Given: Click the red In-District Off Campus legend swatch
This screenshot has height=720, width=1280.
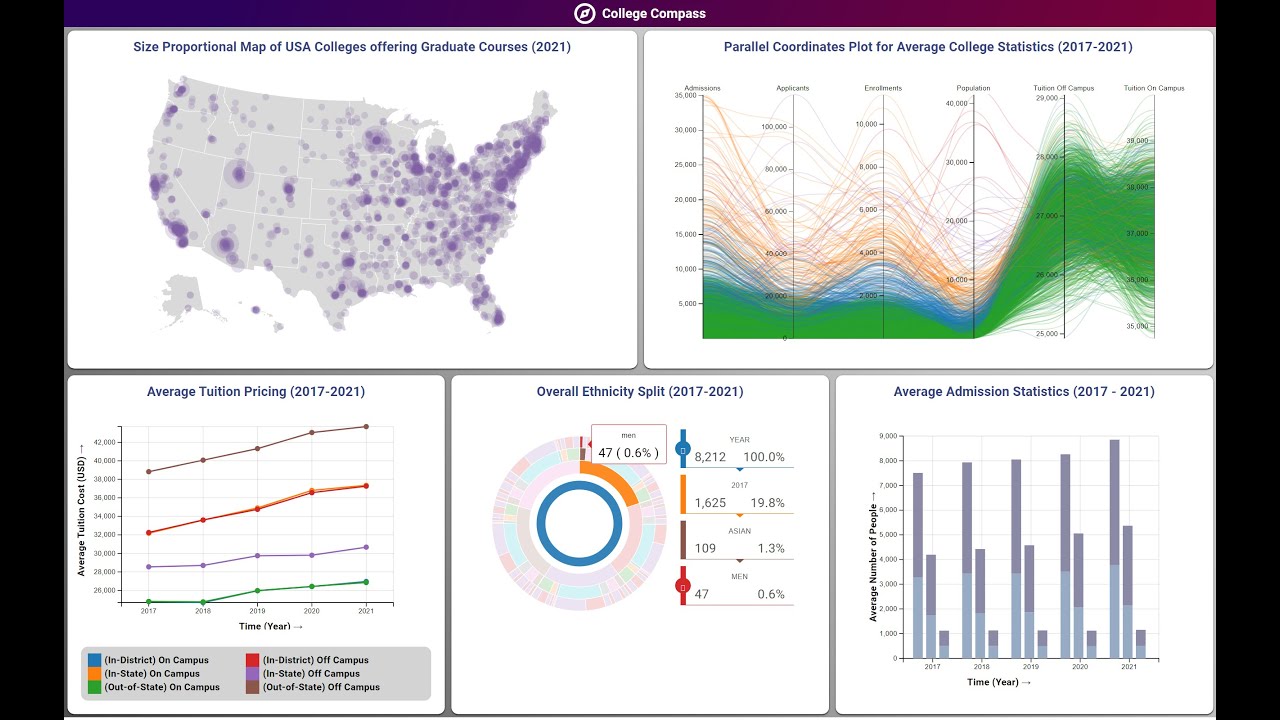Looking at the screenshot, I should point(253,660).
